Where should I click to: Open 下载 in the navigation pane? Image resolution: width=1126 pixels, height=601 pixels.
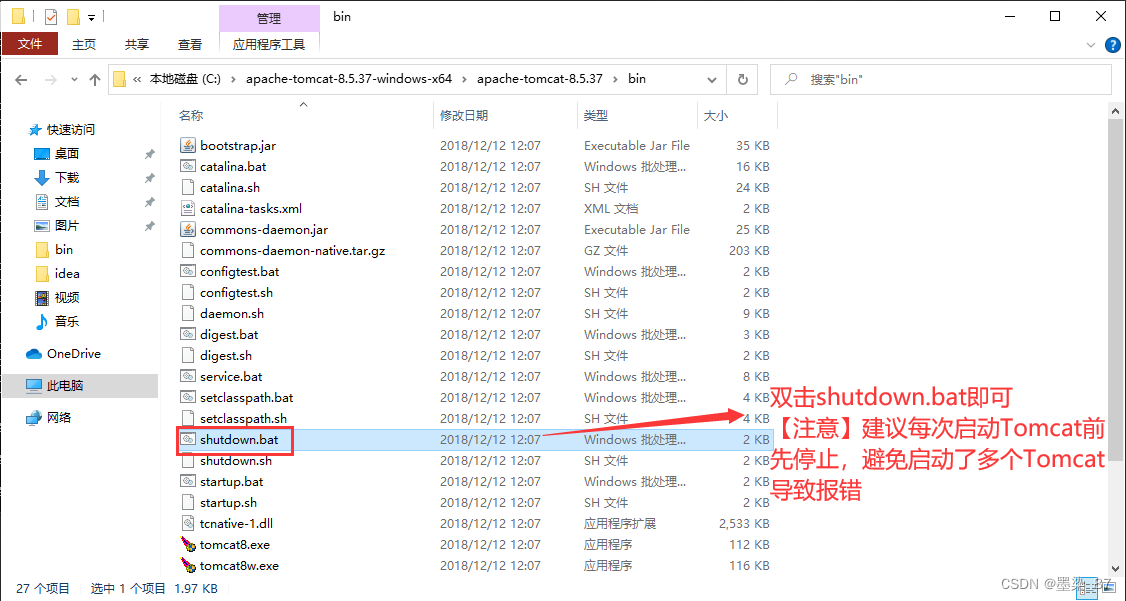click(x=66, y=177)
